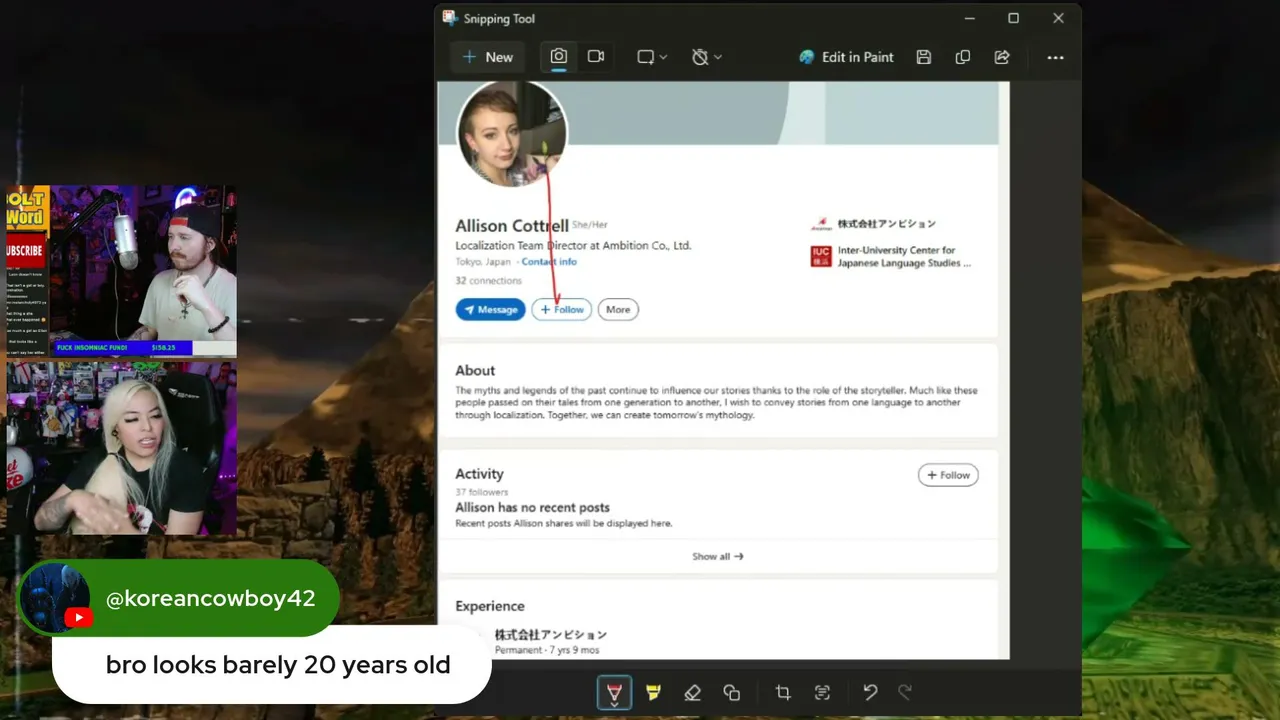Screen dimensions: 1280x720
Task: Open Text actions tool
Action: pyautogui.click(x=822, y=693)
